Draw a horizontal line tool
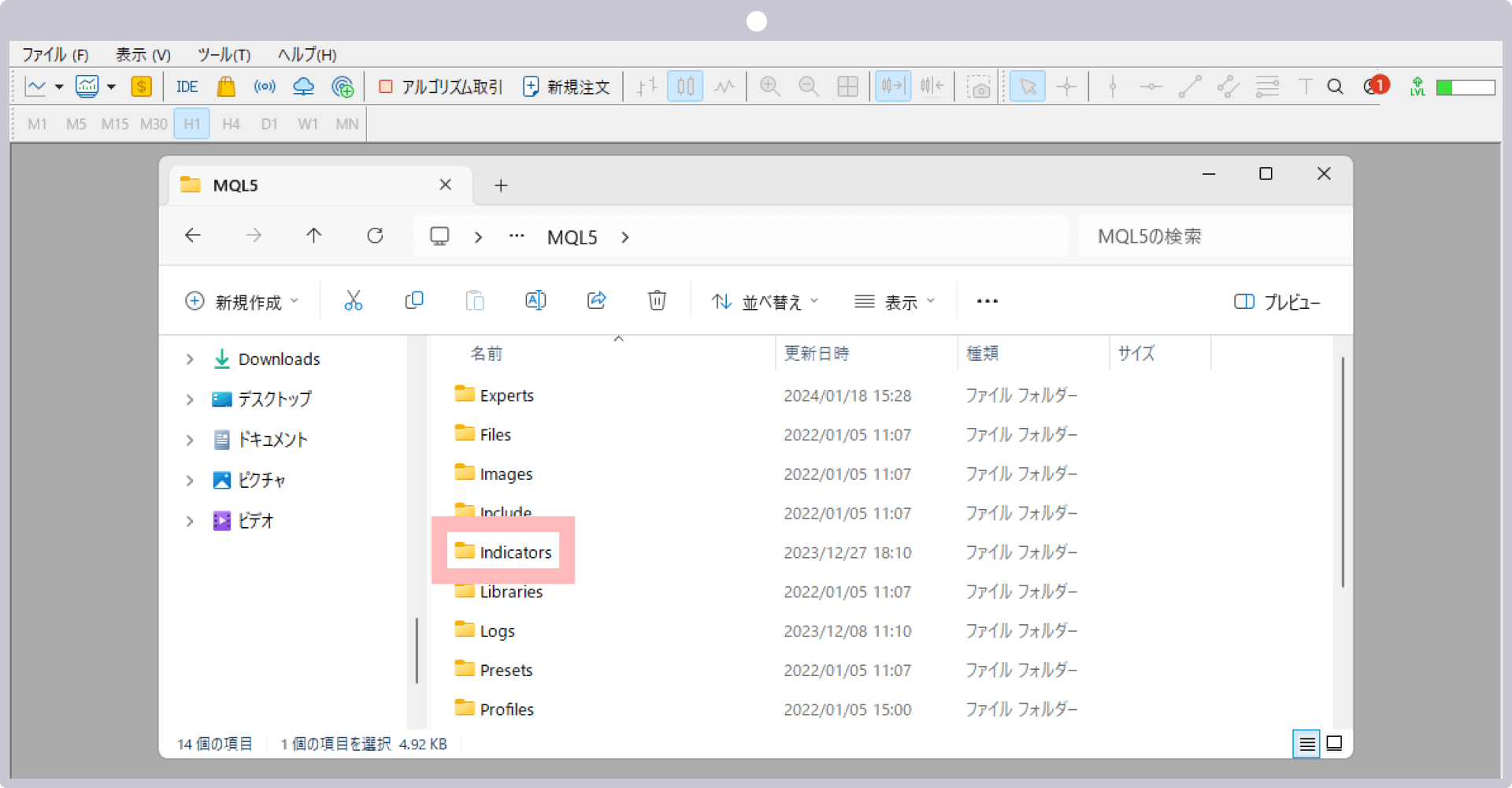Viewport: 1512px width, 788px height. [x=1151, y=87]
